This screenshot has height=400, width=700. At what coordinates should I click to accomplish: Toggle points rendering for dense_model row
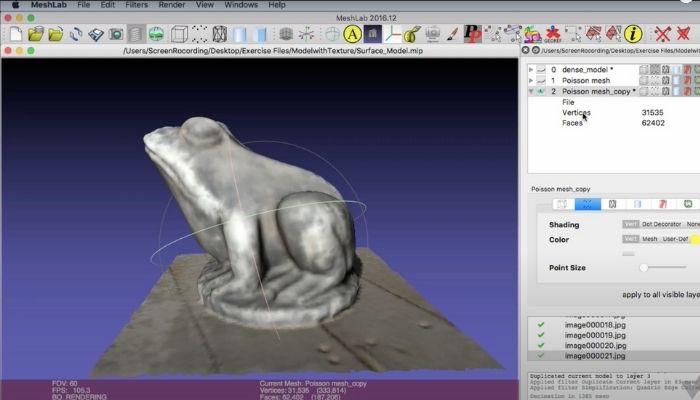pyautogui.click(x=655, y=70)
